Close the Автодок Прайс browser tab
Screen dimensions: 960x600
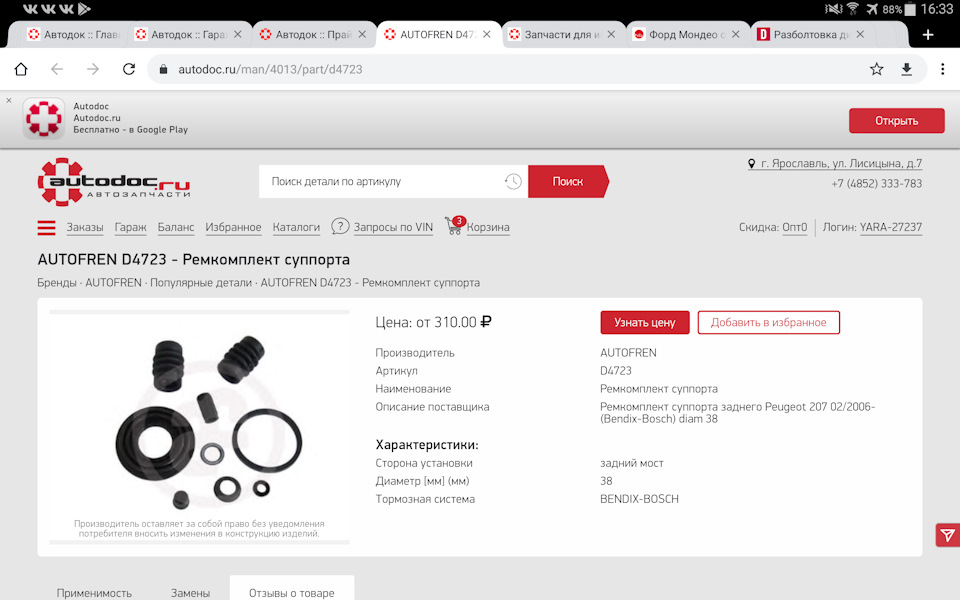pos(362,34)
